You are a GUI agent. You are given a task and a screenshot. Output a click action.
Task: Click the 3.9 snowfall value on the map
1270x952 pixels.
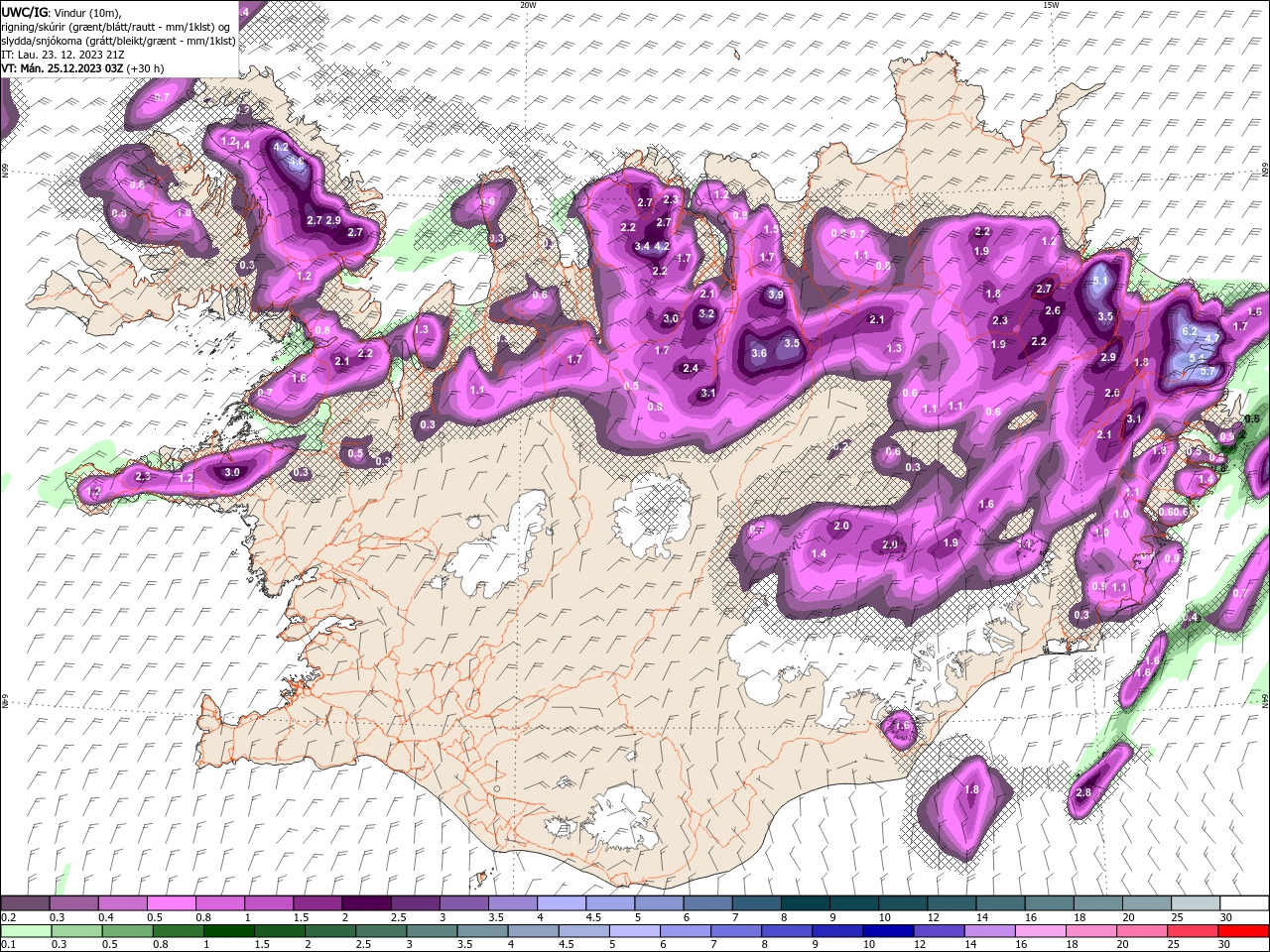coord(776,295)
